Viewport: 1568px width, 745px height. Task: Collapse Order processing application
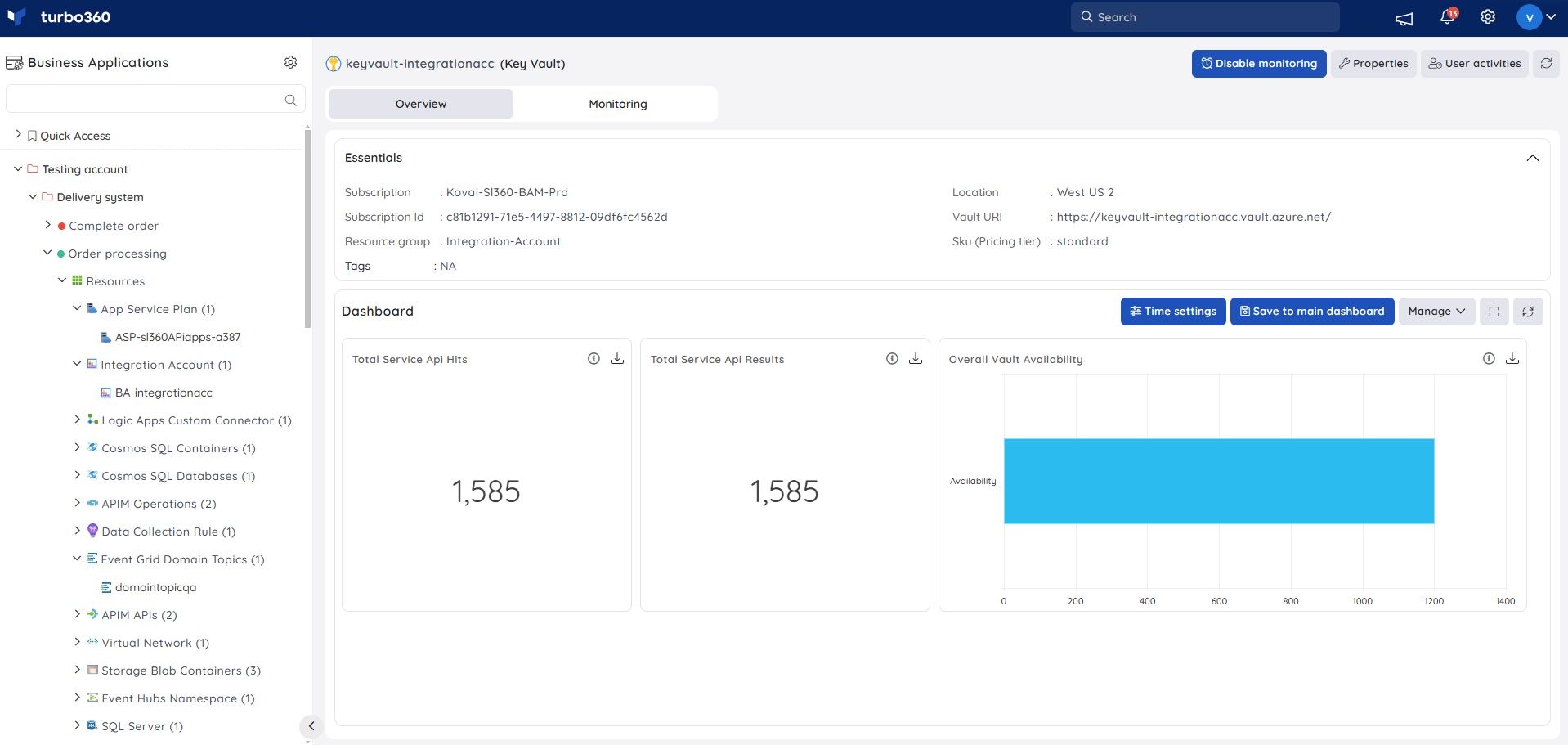point(47,253)
